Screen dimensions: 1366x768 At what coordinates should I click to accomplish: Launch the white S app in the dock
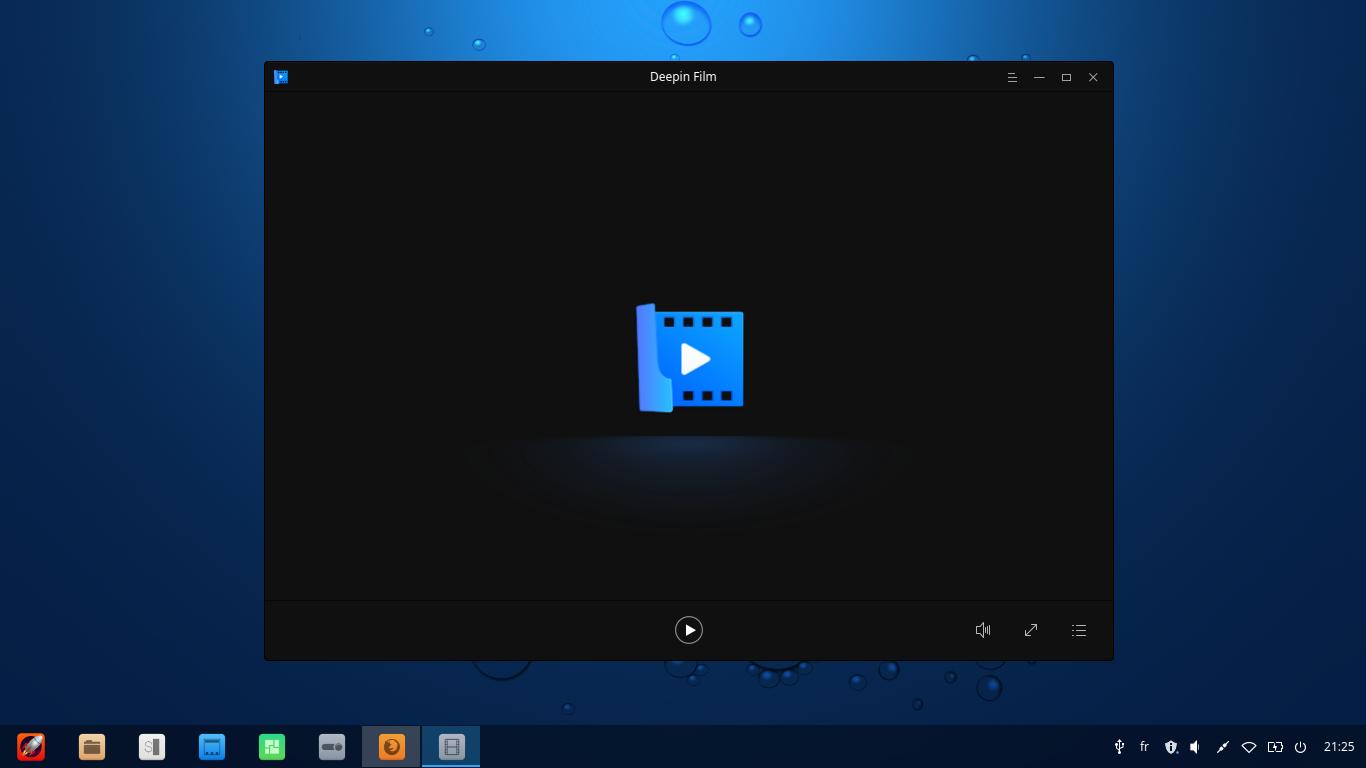click(x=152, y=747)
